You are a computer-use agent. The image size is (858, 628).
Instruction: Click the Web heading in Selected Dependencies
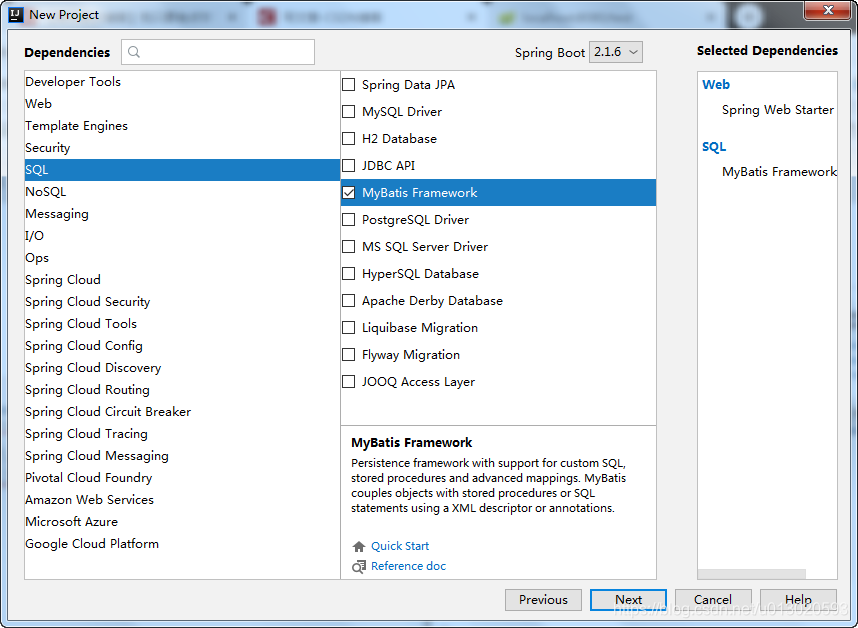point(716,84)
